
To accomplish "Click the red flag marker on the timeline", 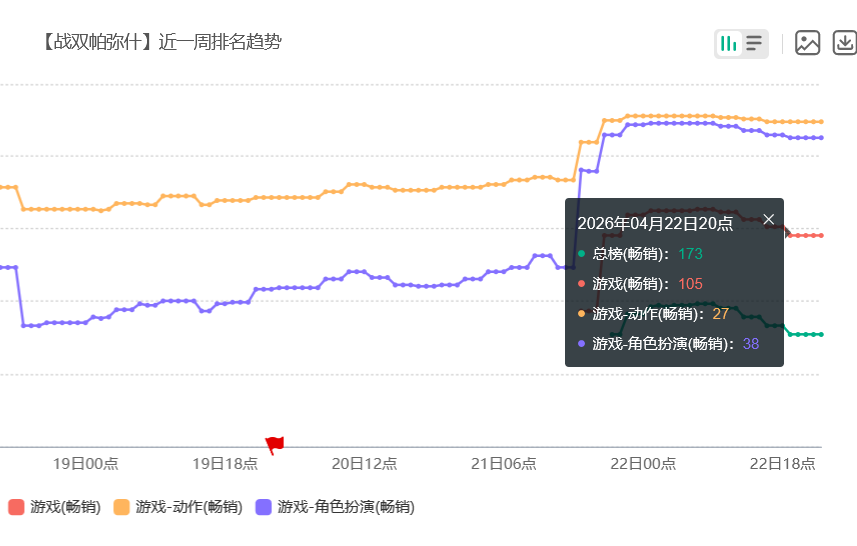I will pyautogui.click(x=274, y=445).
